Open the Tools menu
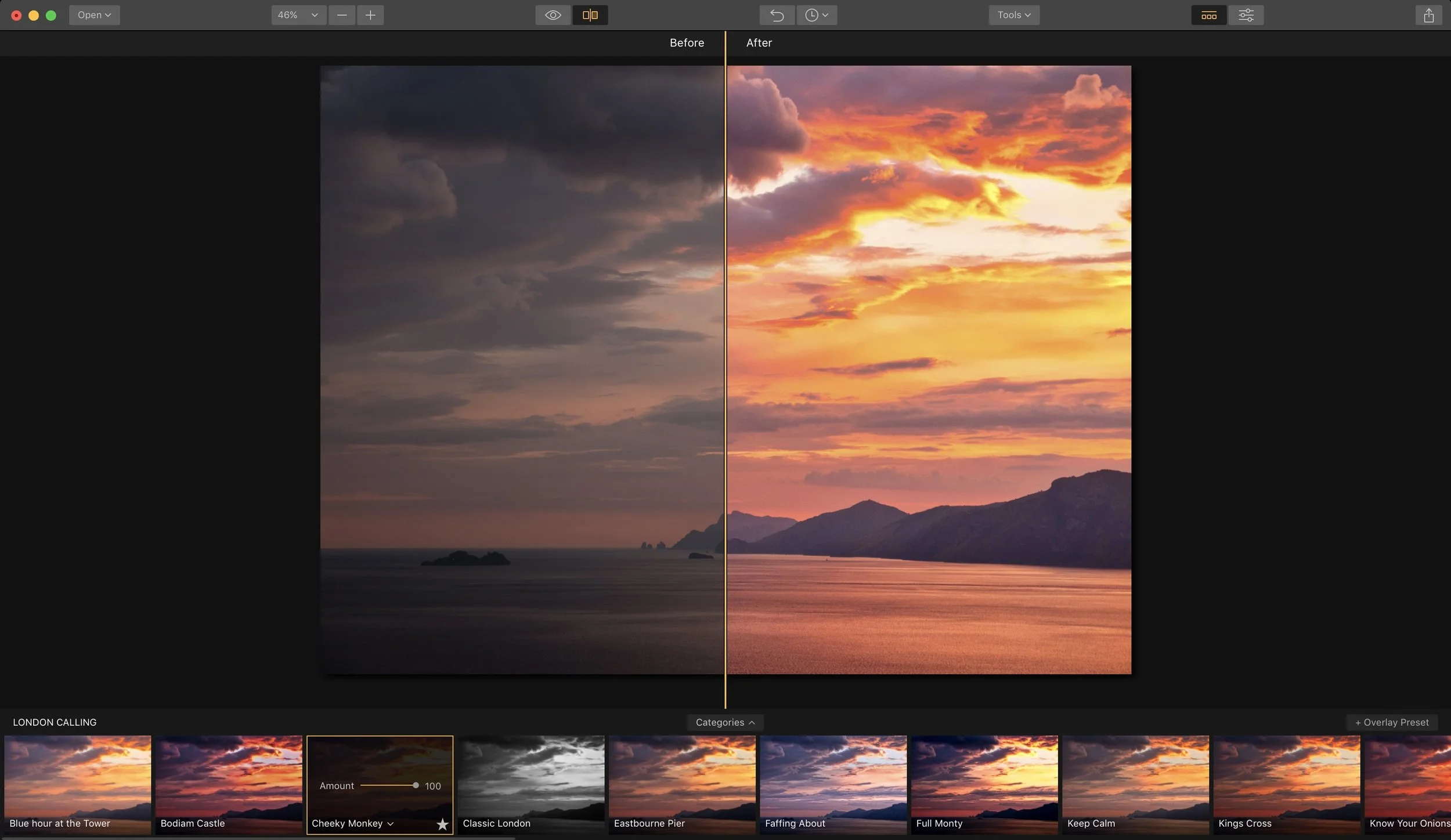 coord(1013,15)
